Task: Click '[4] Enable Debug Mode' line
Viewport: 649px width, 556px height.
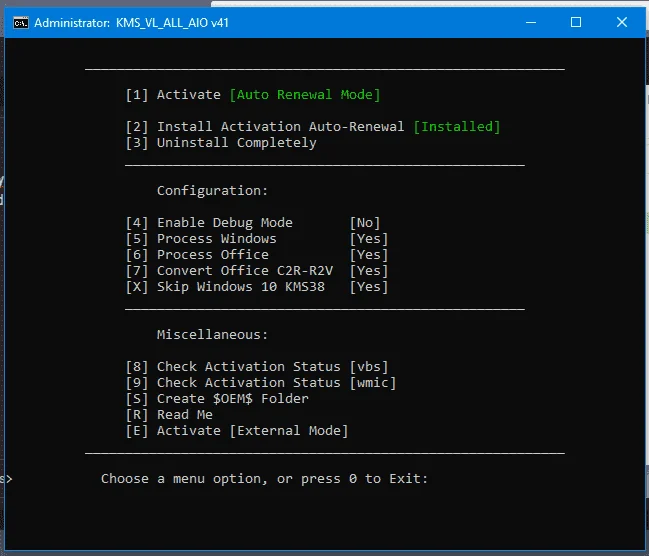Action: coord(209,223)
